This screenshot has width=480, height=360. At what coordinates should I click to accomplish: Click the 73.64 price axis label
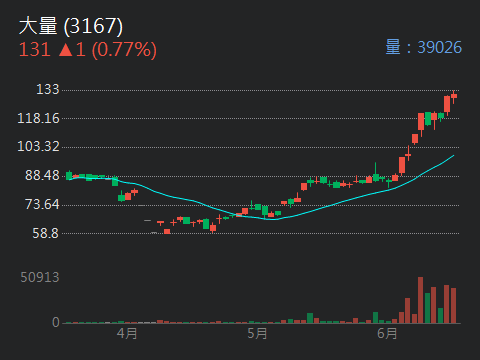click(x=42, y=204)
